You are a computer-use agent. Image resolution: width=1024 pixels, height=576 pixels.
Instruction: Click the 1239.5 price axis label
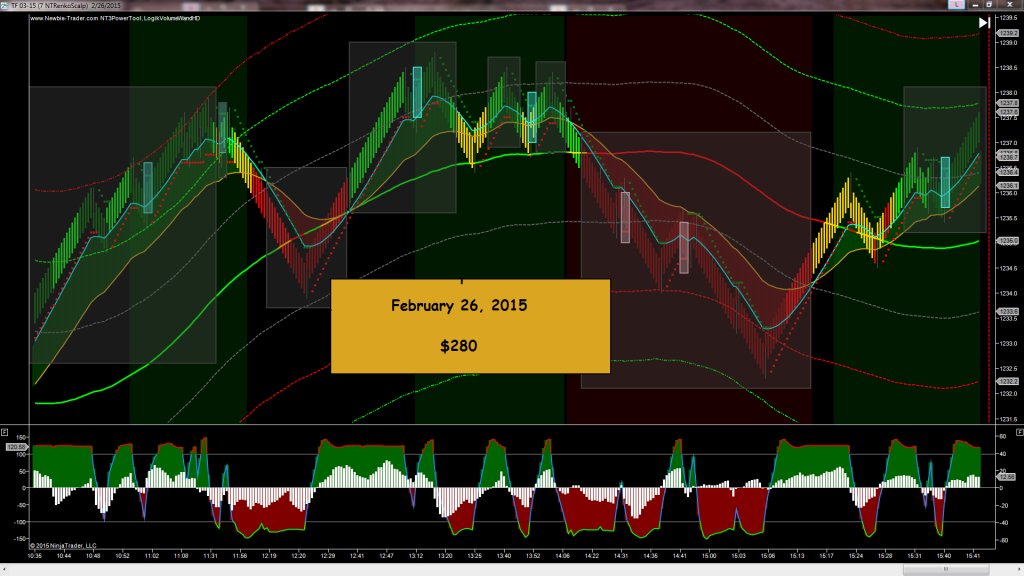click(1009, 18)
